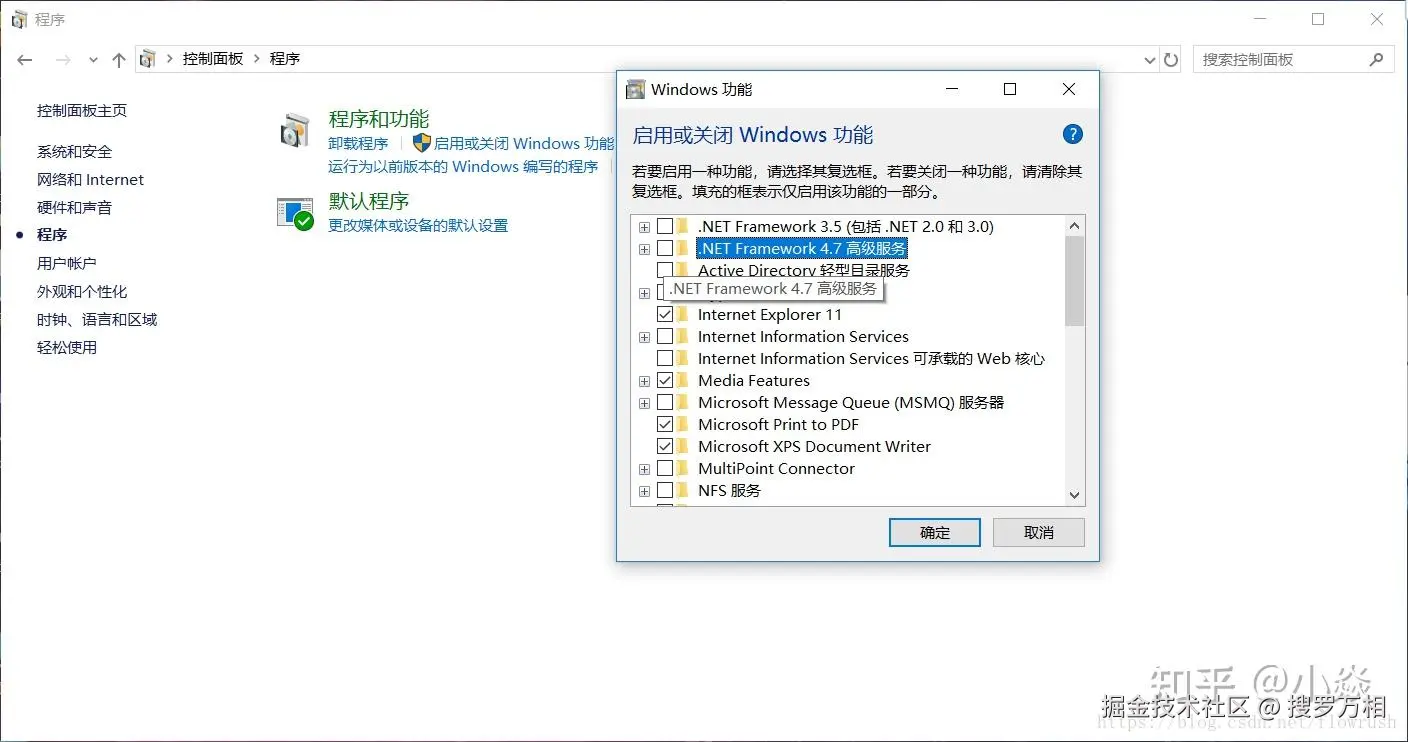The height and width of the screenshot is (742, 1408).
Task: Check the .NET Framework 4.7 高级服务 checkbox
Action: point(665,249)
